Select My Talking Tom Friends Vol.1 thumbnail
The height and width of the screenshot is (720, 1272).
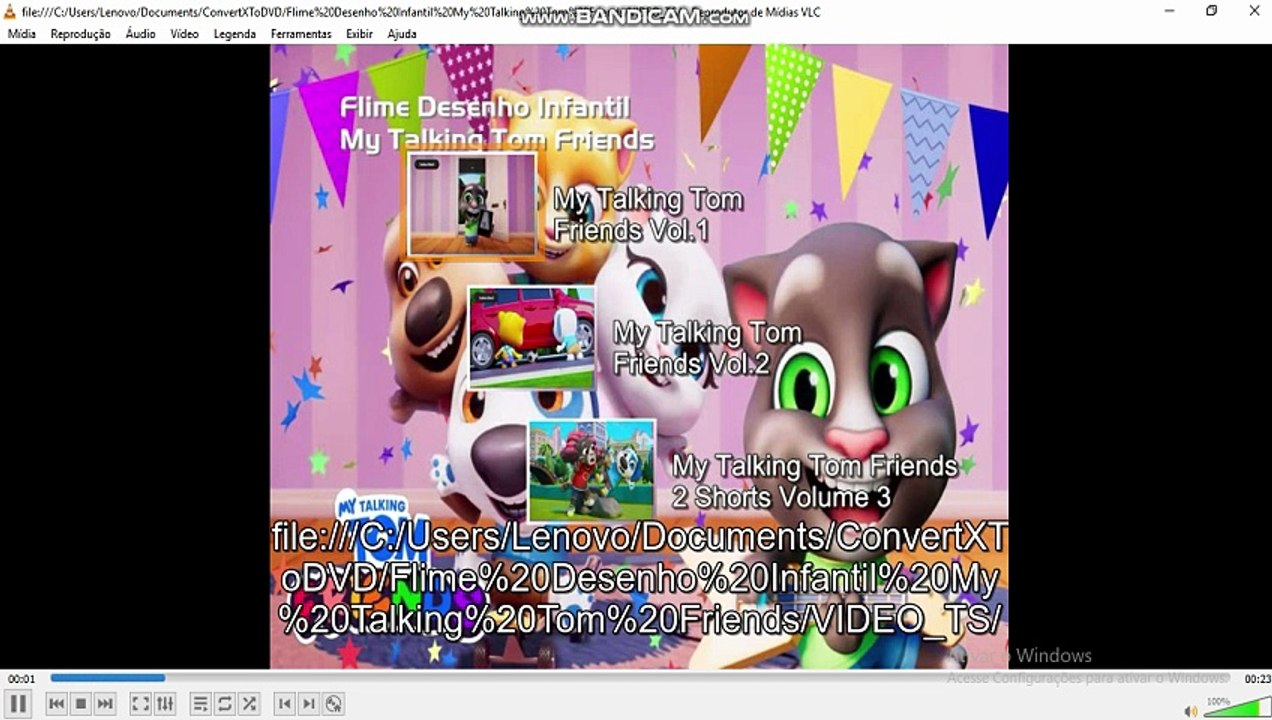click(473, 205)
